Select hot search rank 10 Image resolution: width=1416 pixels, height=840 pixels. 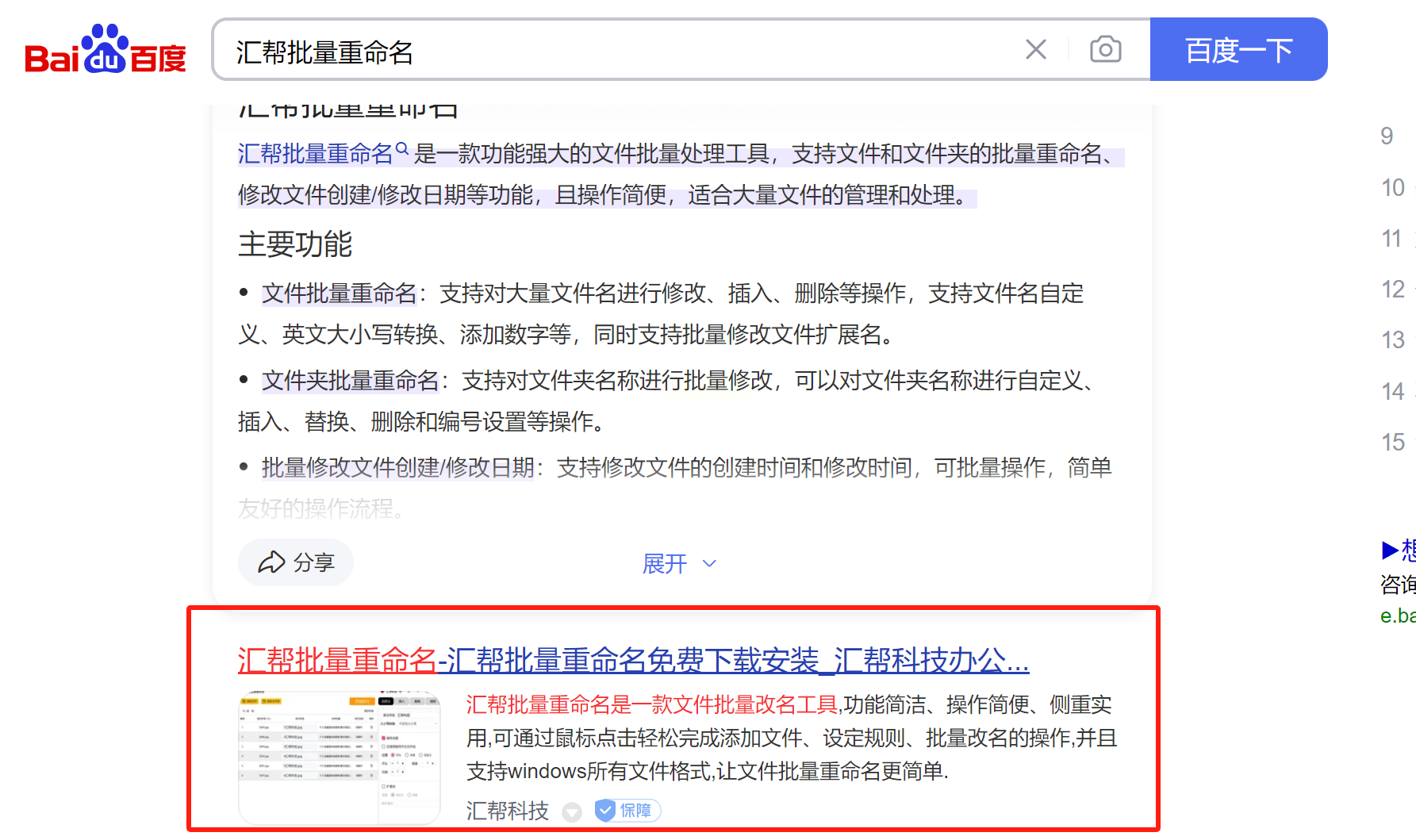(1393, 188)
